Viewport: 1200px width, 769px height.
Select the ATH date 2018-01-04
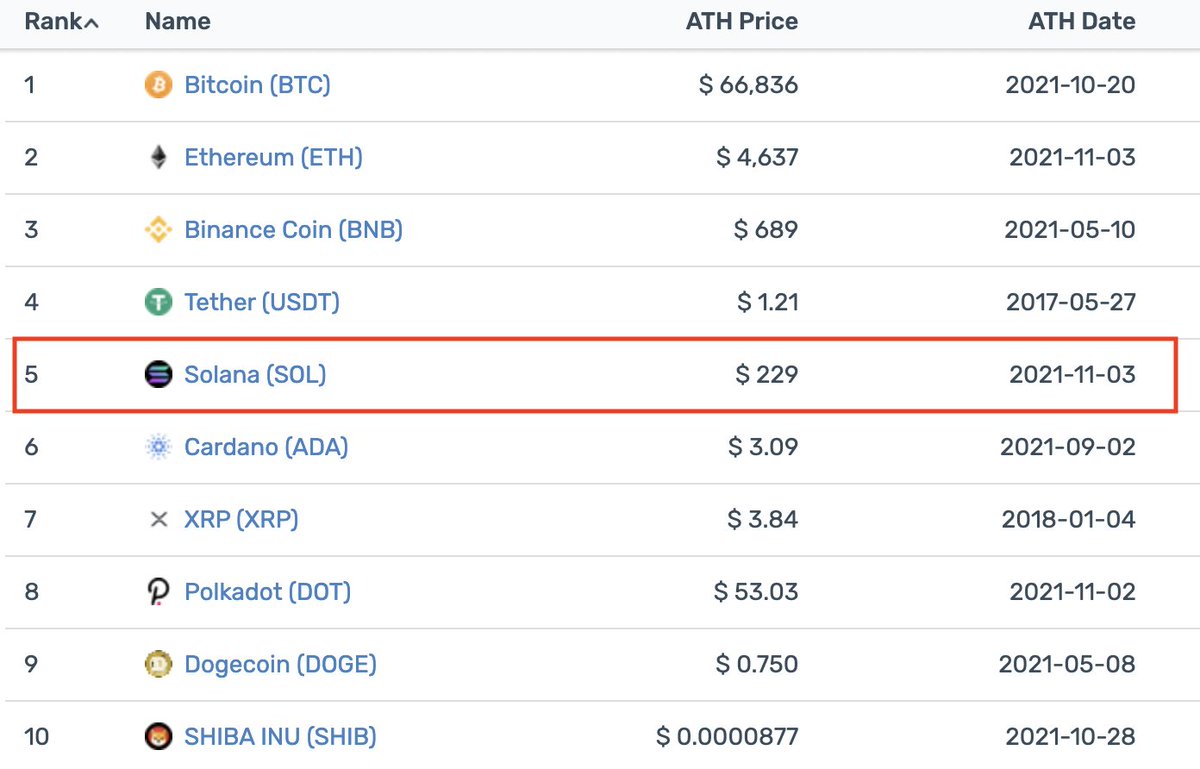pos(1069,520)
